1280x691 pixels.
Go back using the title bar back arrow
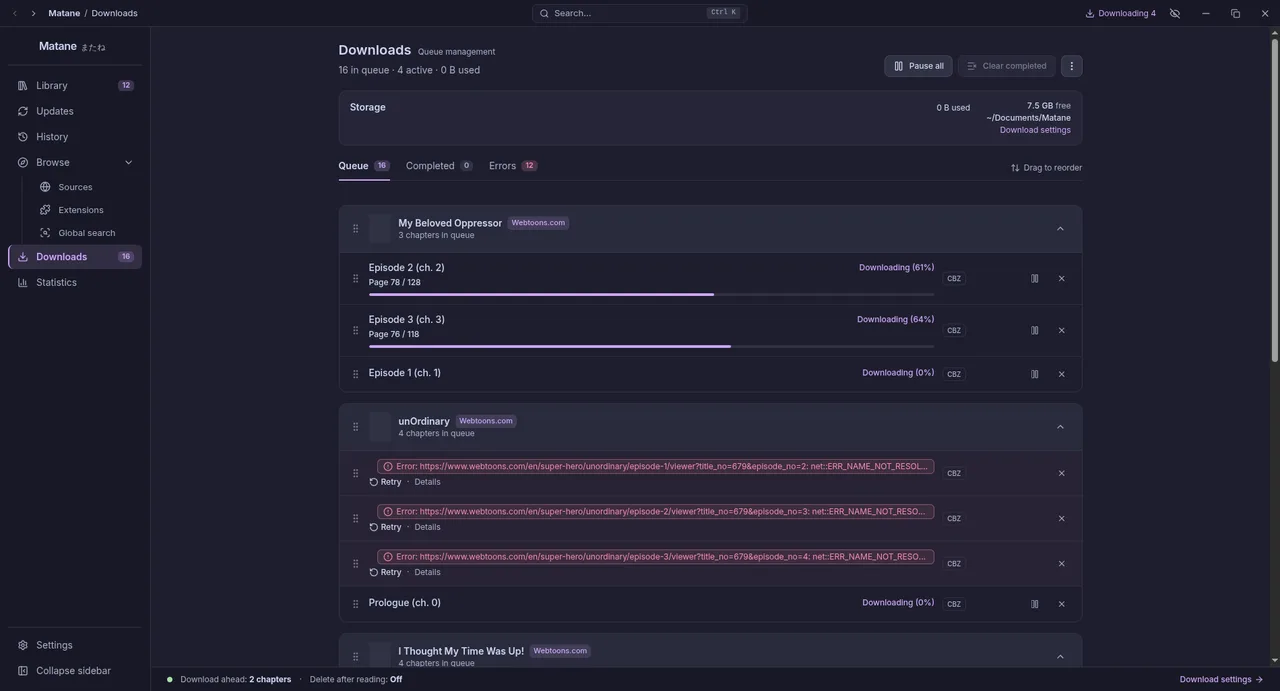coord(15,13)
